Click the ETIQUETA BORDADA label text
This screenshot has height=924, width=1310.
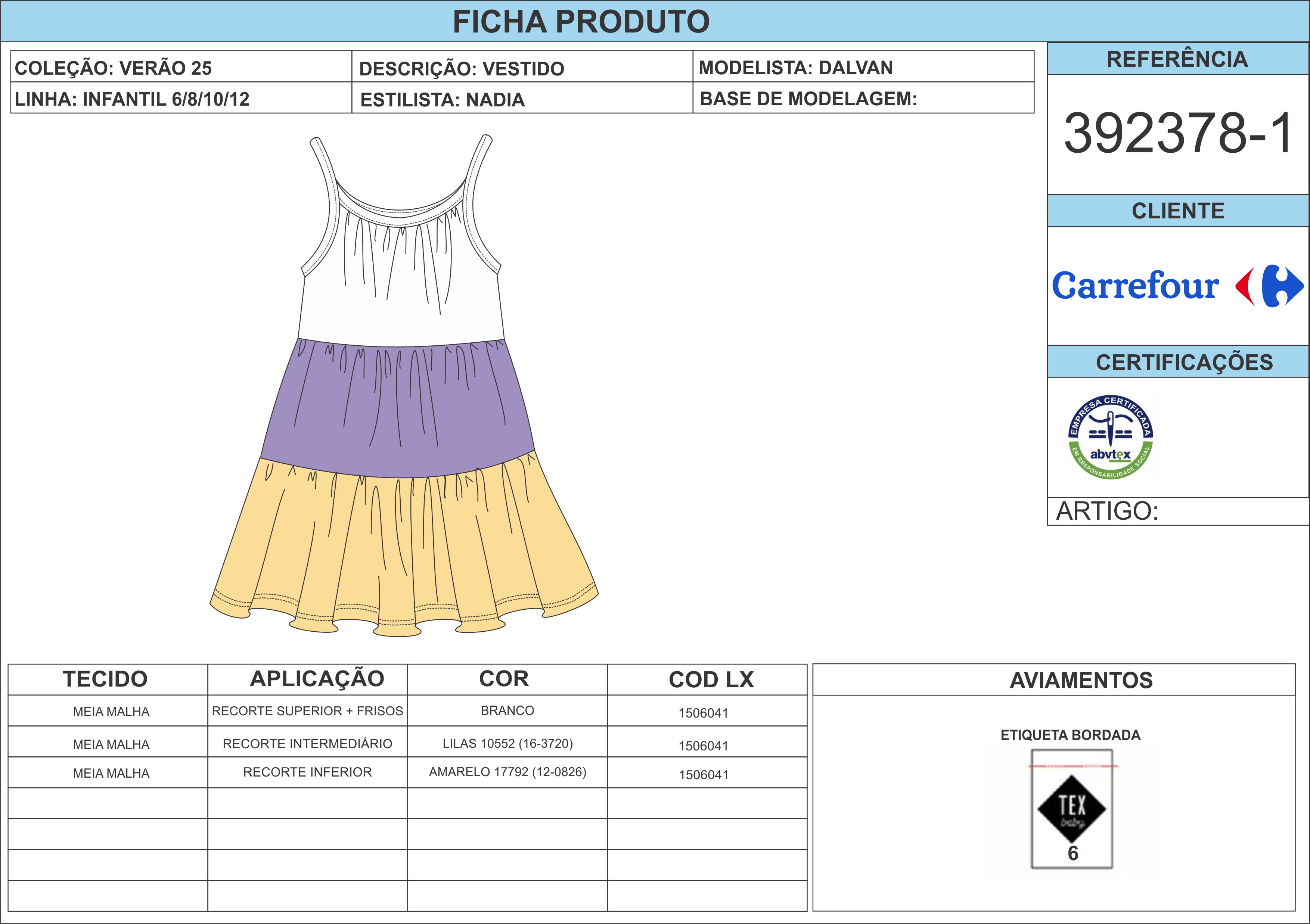pyautogui.click(x=1070, y=735)
